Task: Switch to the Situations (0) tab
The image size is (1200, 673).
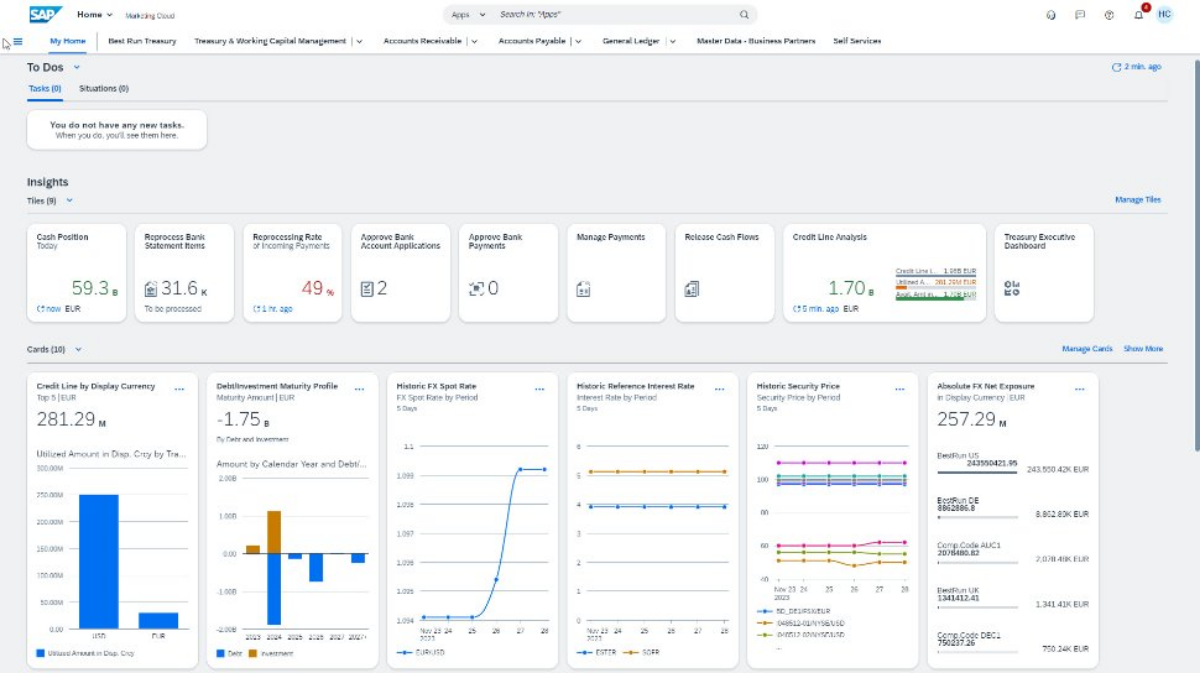Action: [104, 88]
